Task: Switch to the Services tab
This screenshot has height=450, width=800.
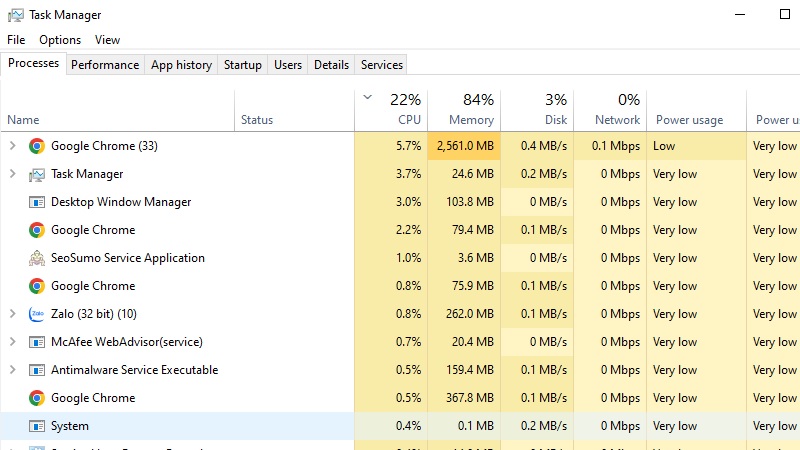Action: (x=382, y=65)
